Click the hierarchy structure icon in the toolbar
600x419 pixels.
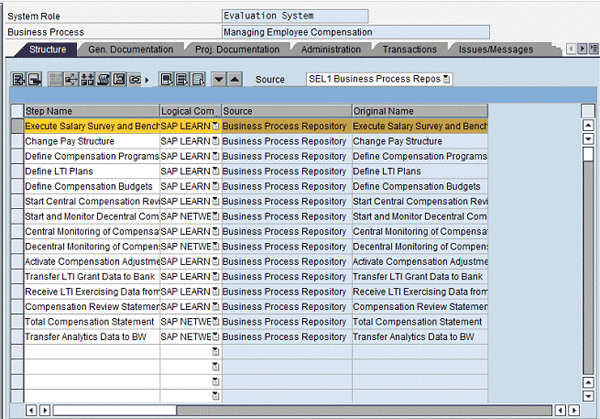[87, 79]
